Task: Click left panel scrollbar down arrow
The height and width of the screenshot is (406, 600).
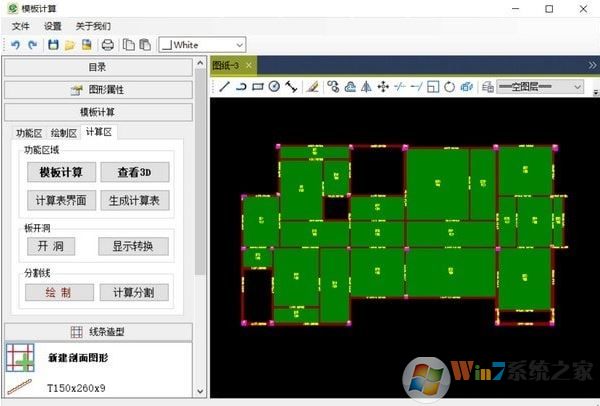Action: coord(200,391)
